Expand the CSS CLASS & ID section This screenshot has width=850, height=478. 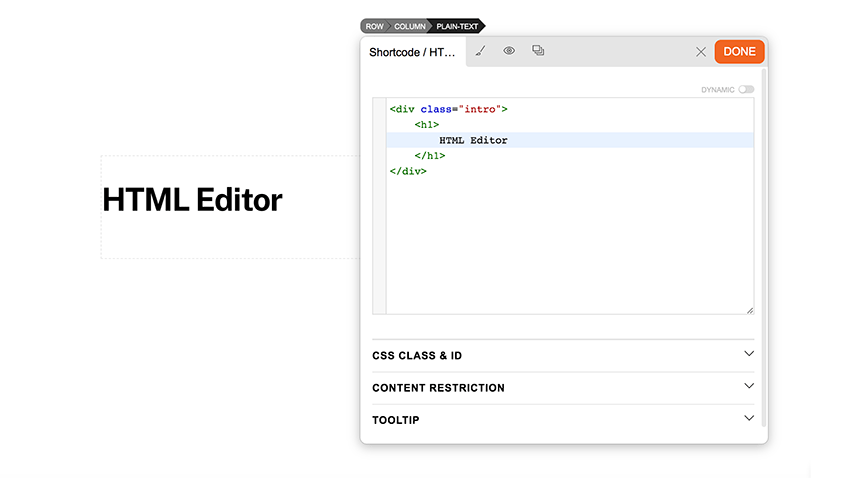tap(563, 356)
